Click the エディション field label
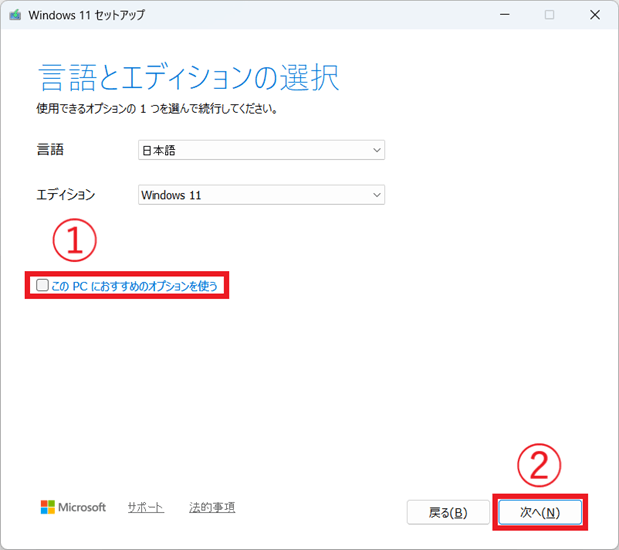Image resolution: width=619 pixels, height=550 pixels. click(66, 195)
